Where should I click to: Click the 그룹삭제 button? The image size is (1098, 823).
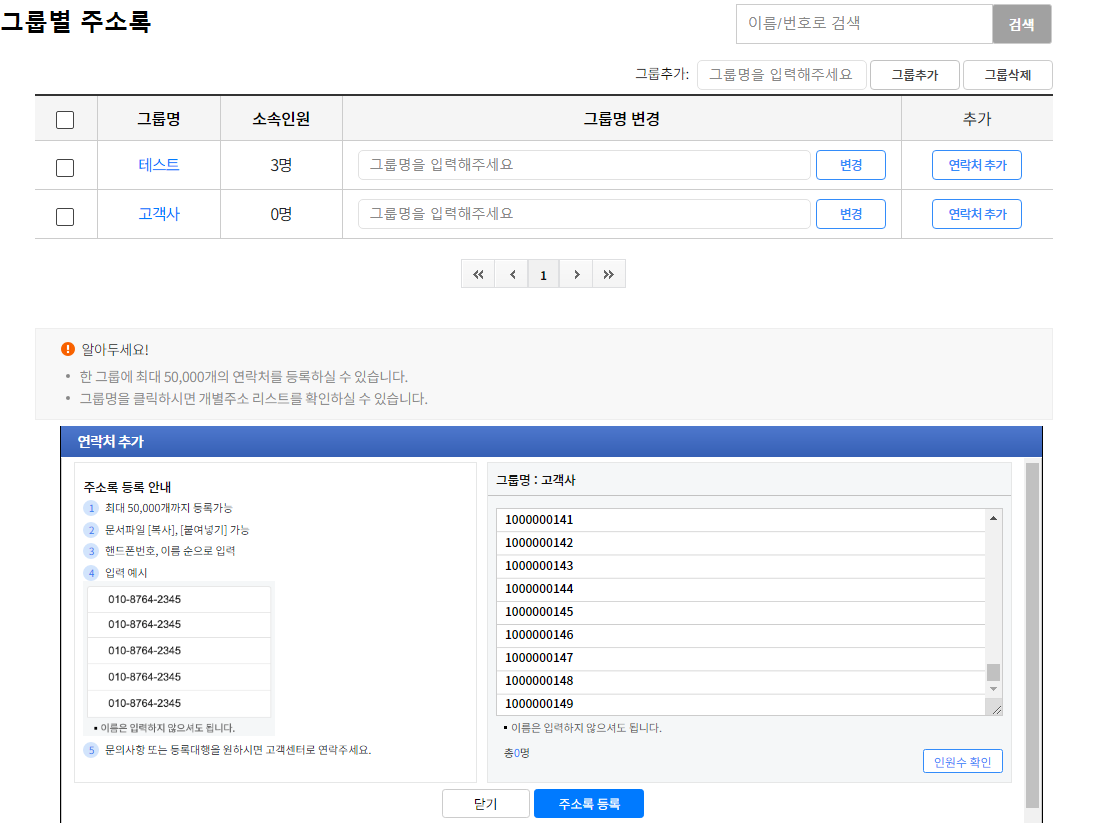click(x=1008, y=75)
